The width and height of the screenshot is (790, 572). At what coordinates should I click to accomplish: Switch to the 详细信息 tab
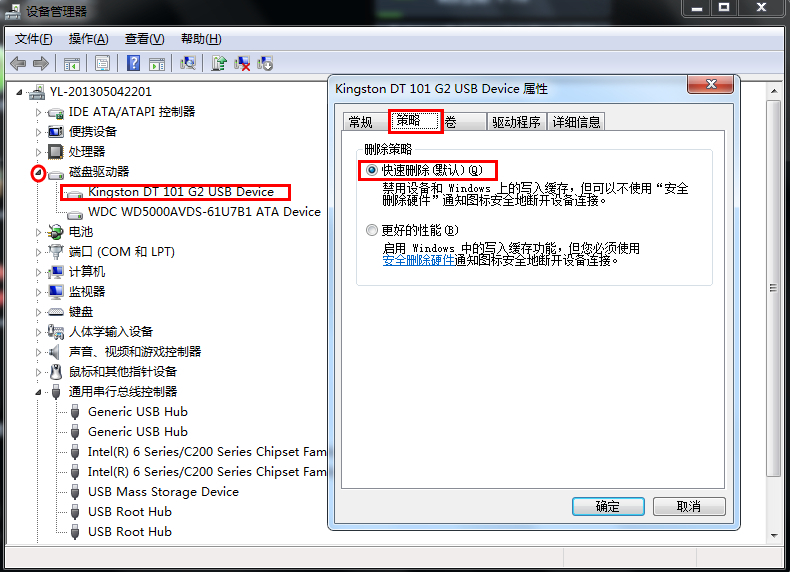pos(576,122)
